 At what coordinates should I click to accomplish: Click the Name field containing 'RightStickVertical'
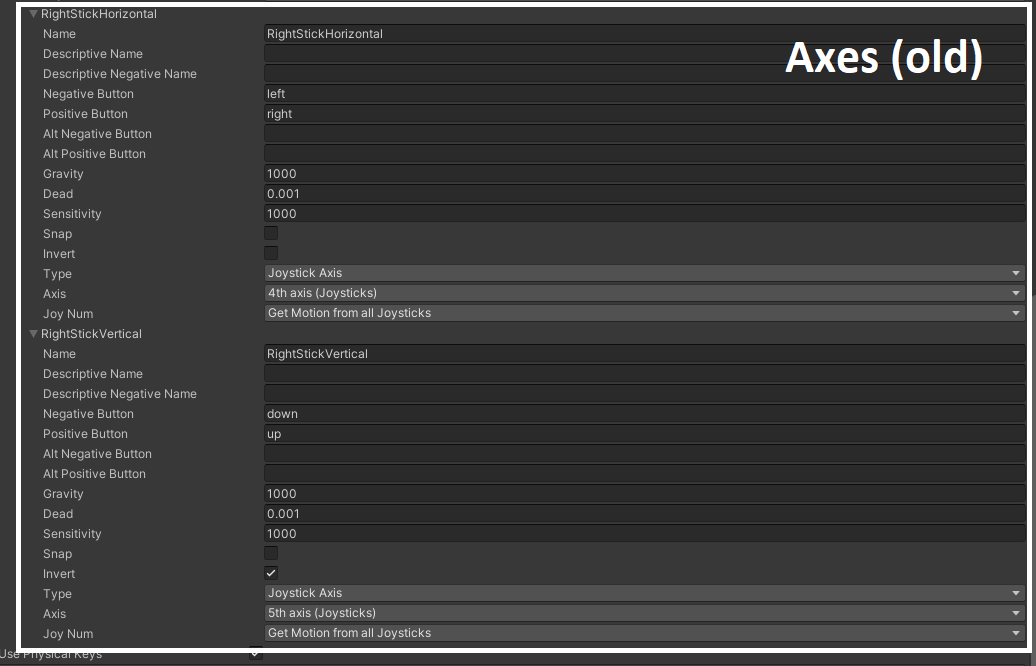point(644,354)
